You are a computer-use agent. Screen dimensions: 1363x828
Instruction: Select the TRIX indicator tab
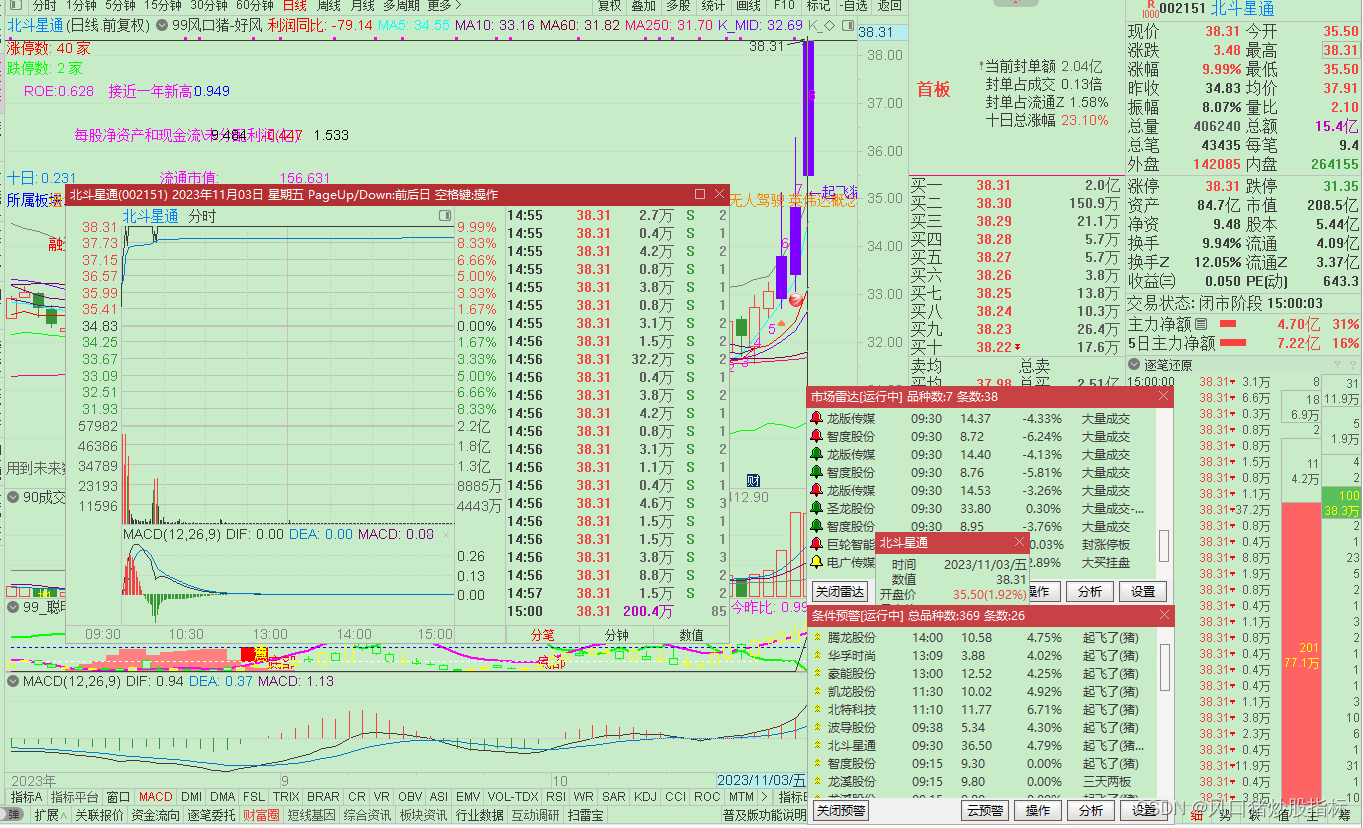[x=286, y=797]
